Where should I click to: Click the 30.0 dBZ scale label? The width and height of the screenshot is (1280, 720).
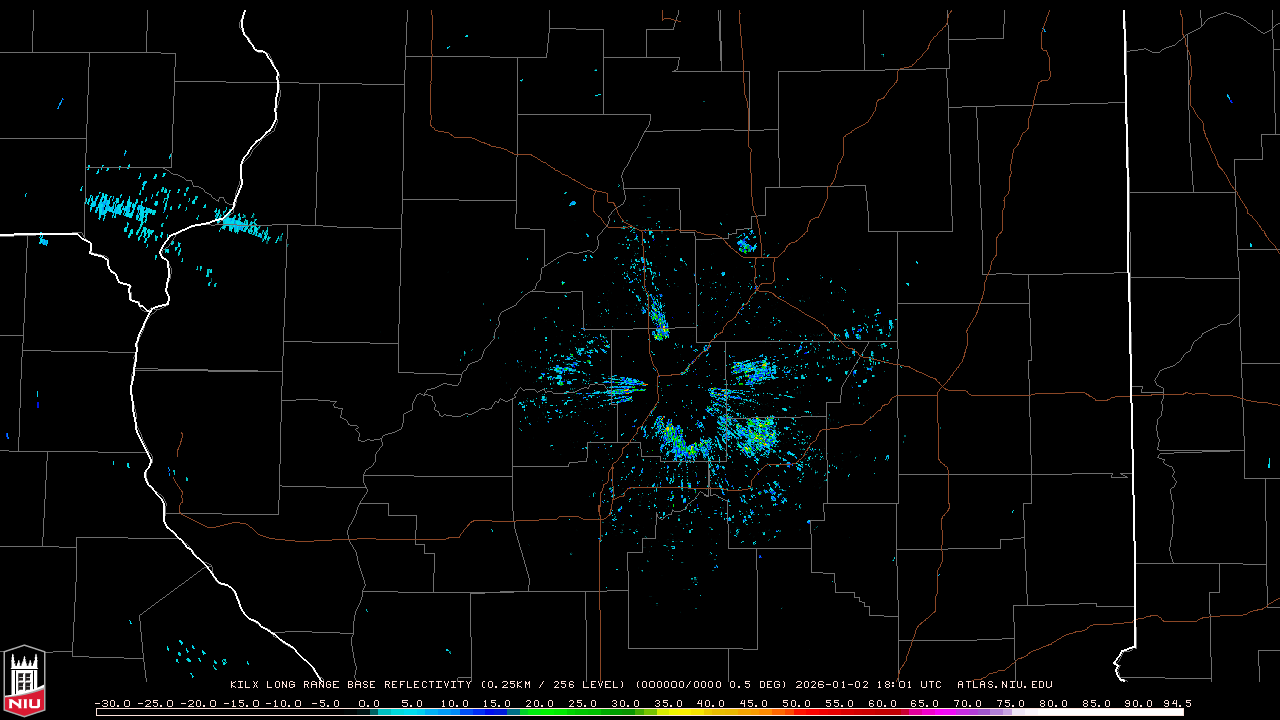click(x=626, y=703)
